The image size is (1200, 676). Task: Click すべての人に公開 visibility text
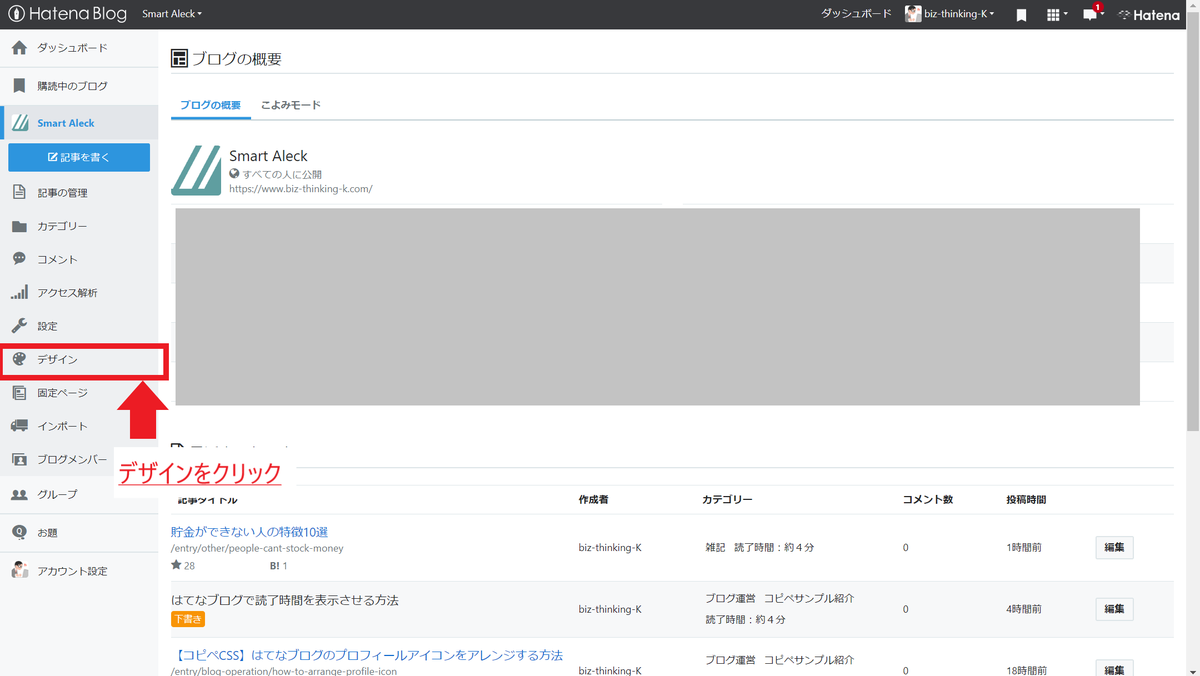282,174
